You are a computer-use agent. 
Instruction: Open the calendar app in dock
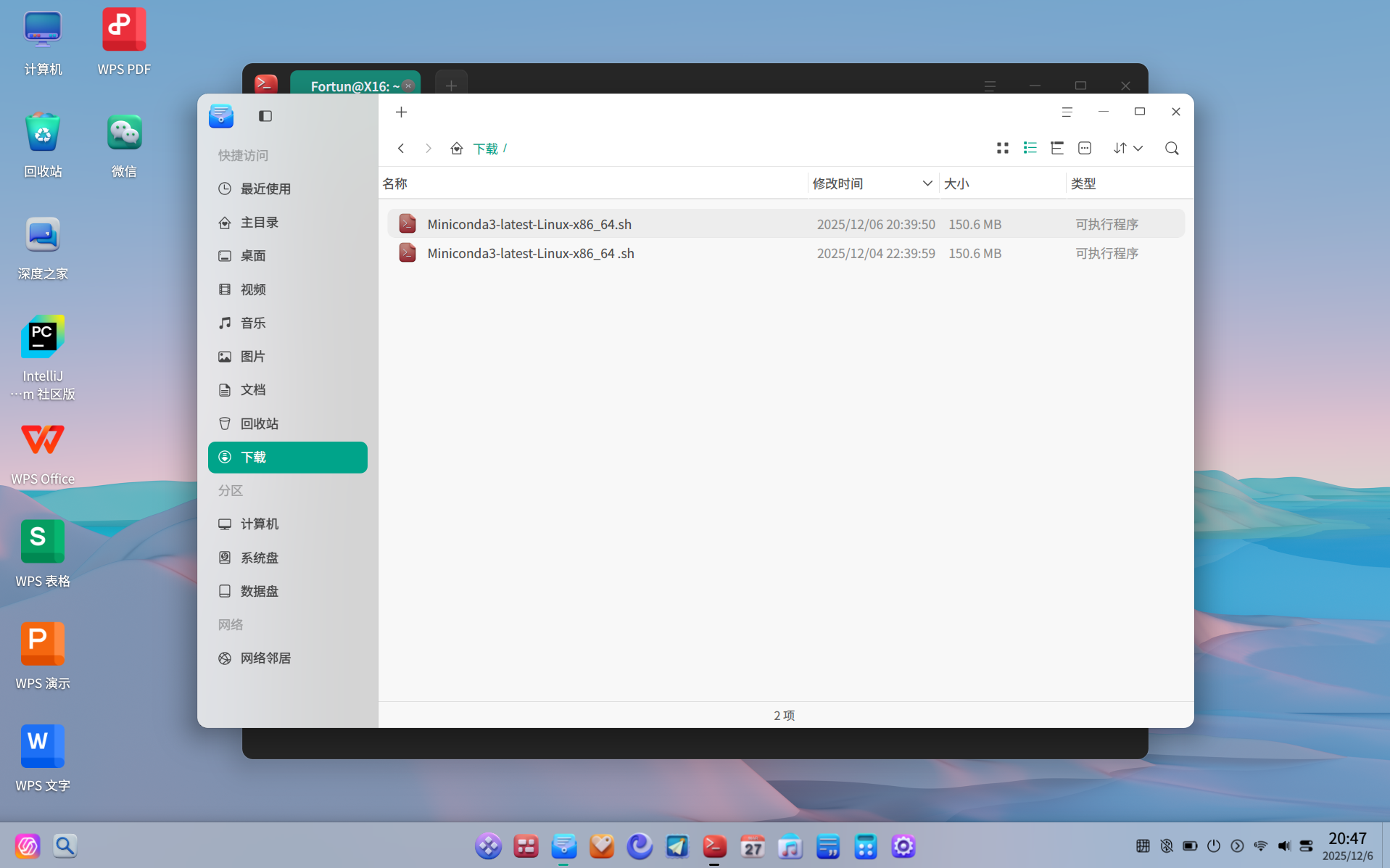(752, 846)
